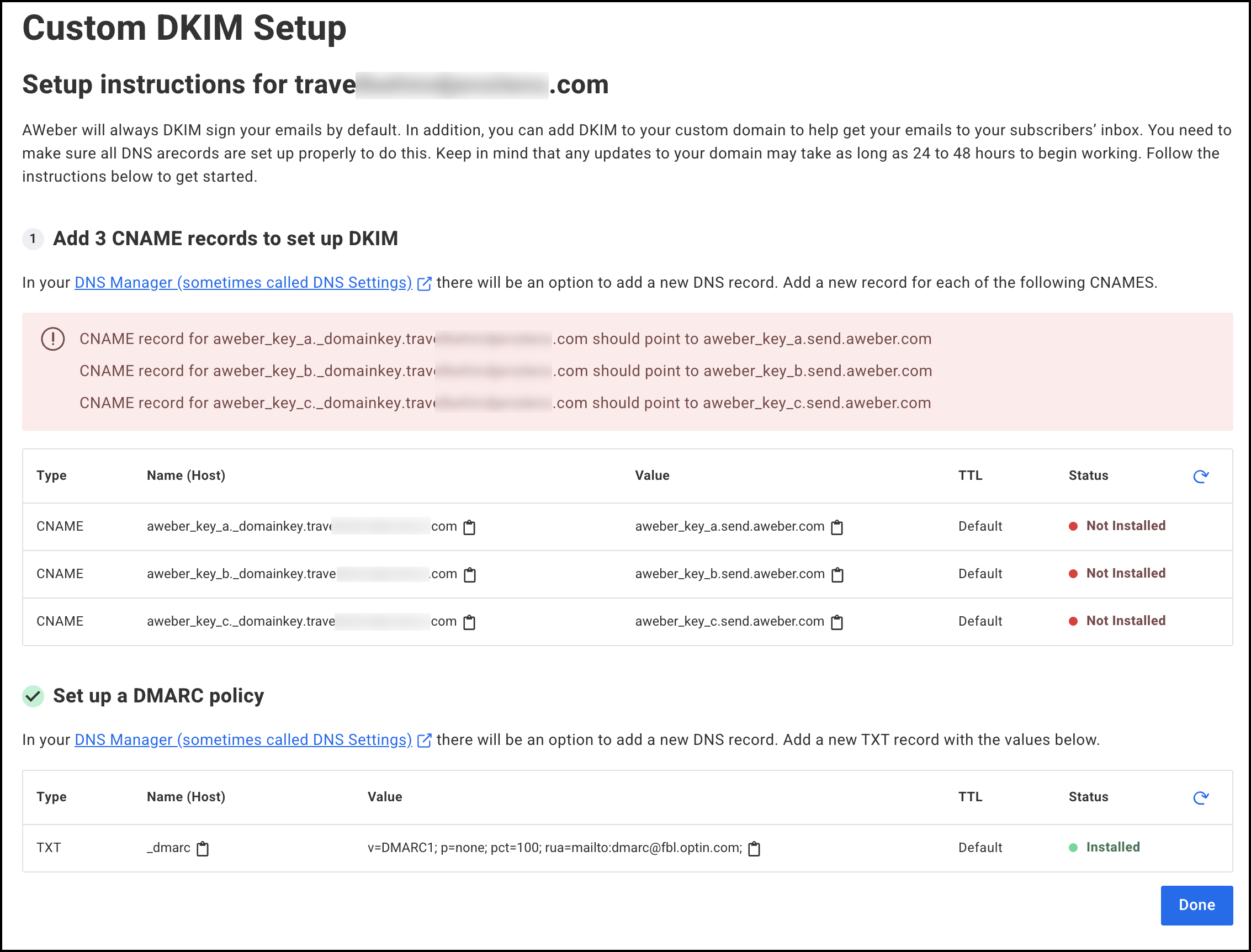Copy aweber_key_c host name to clipboard
The image size is (1251, 952).
click(x=469, y=622)
